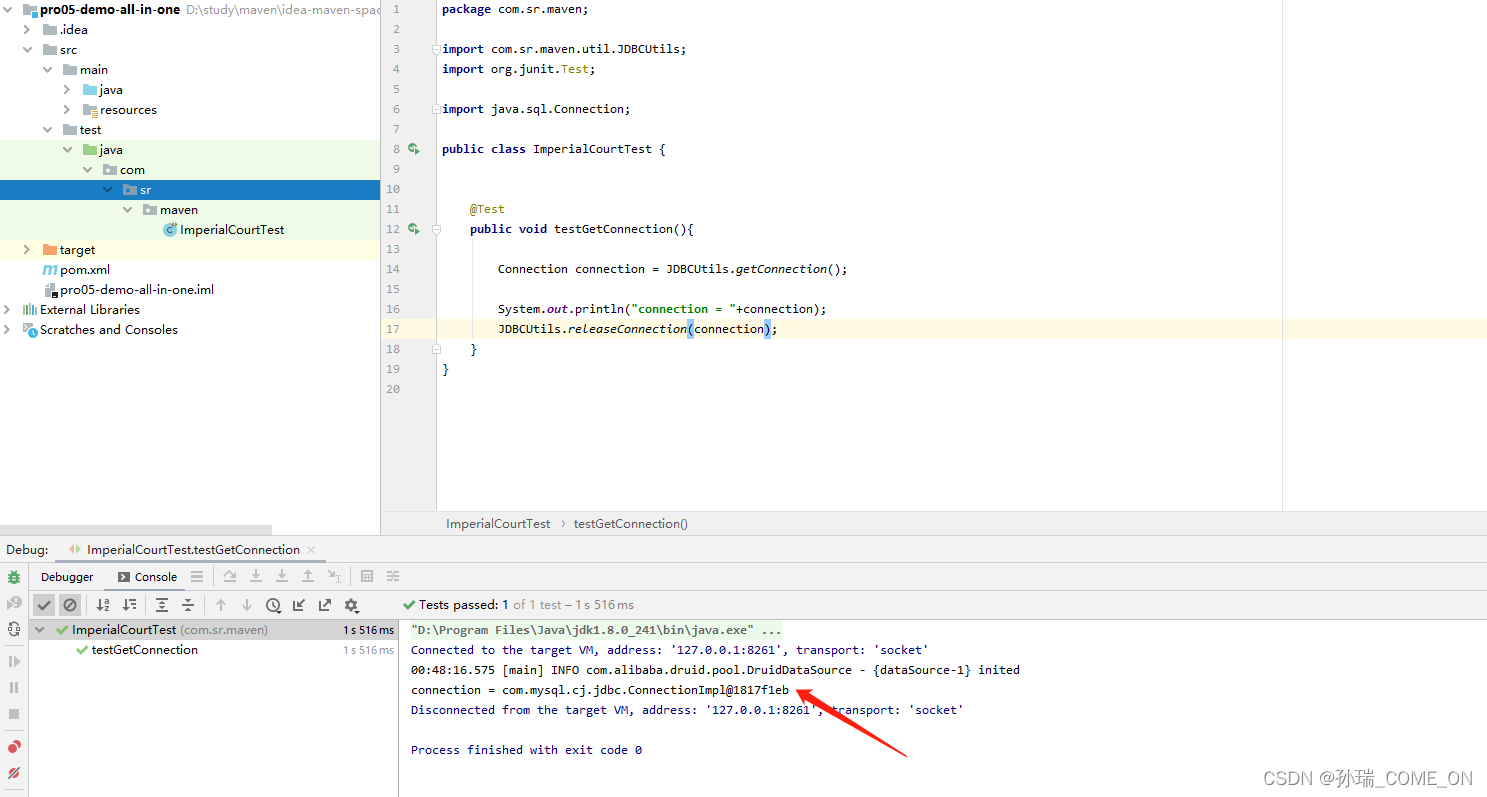Select ImperialCourtTest.testGetConnection debug tab
The image size is (1487, 797).
pos(192,549)
